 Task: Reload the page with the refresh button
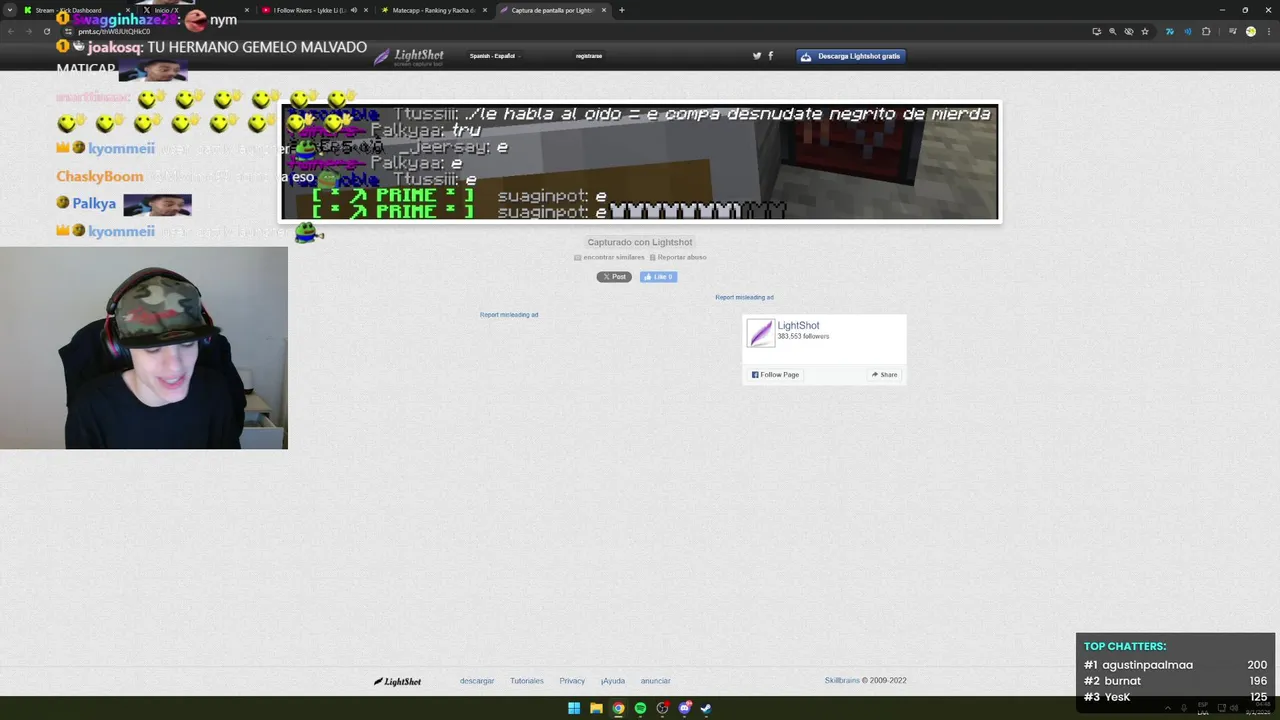pyautogui.click(x=46, y=31)
